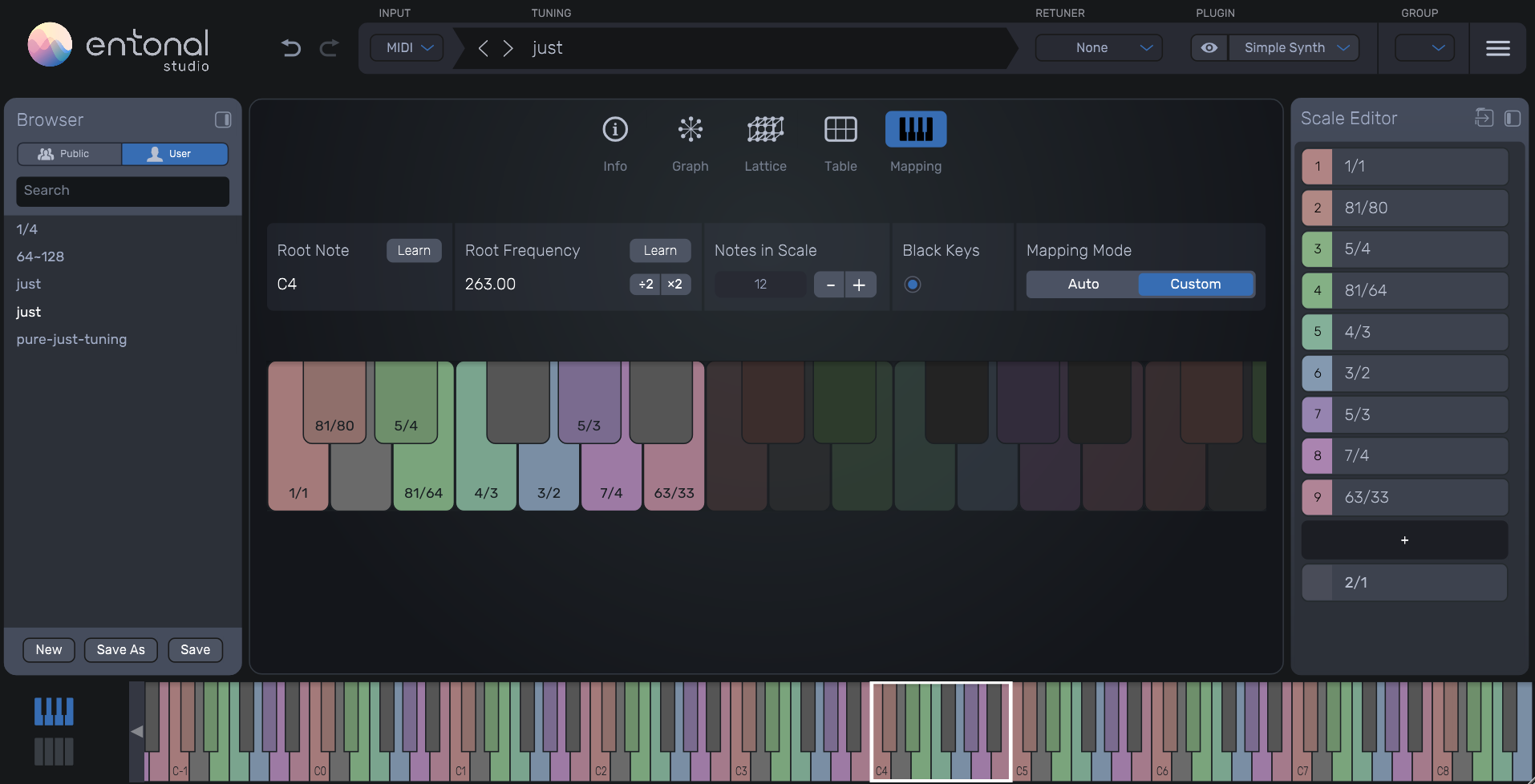Click the Save As button
The width and height of the screenshot is (1535, 784).
point(120,649)
